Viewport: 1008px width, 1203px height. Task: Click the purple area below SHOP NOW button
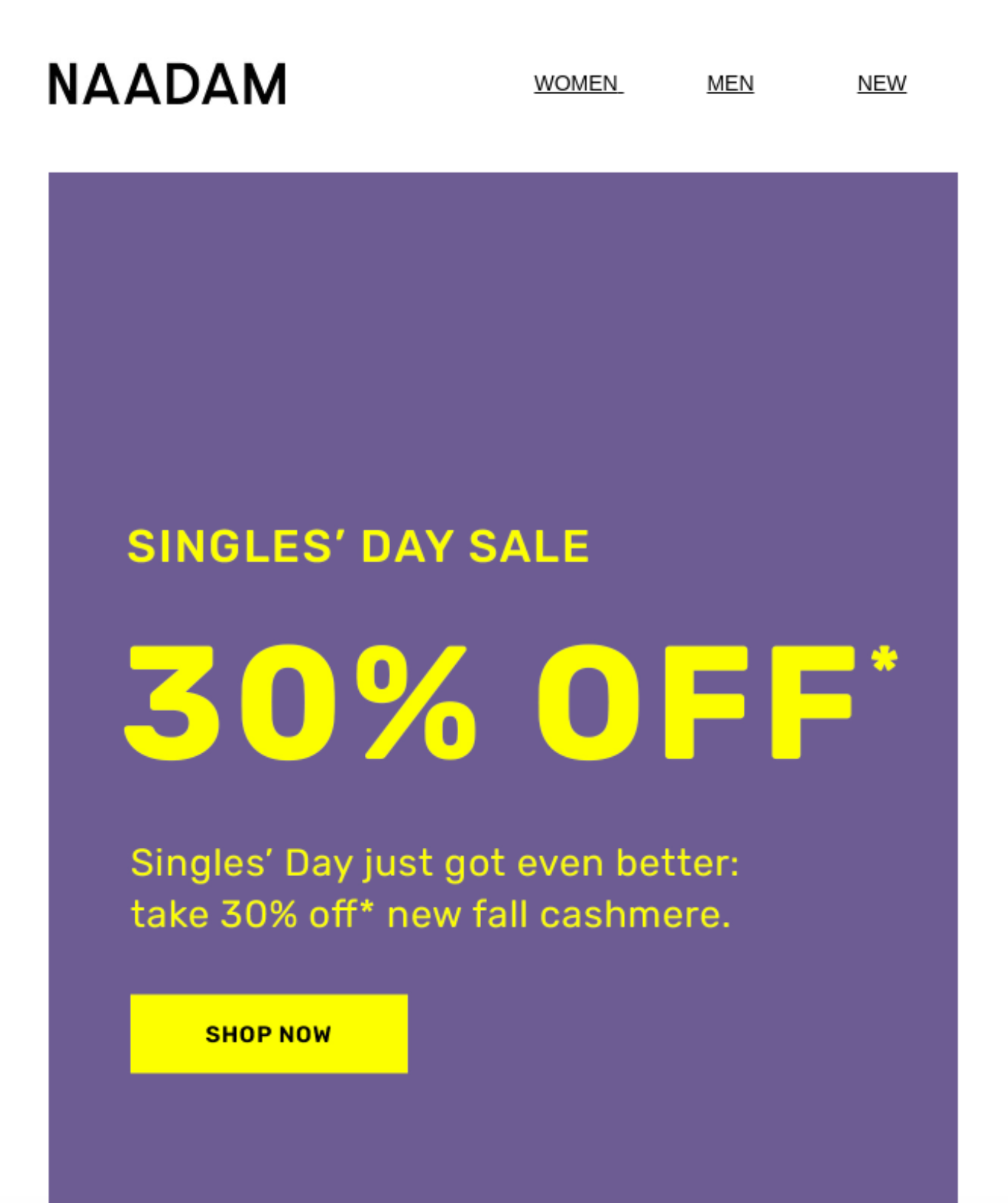(503, 1139)
